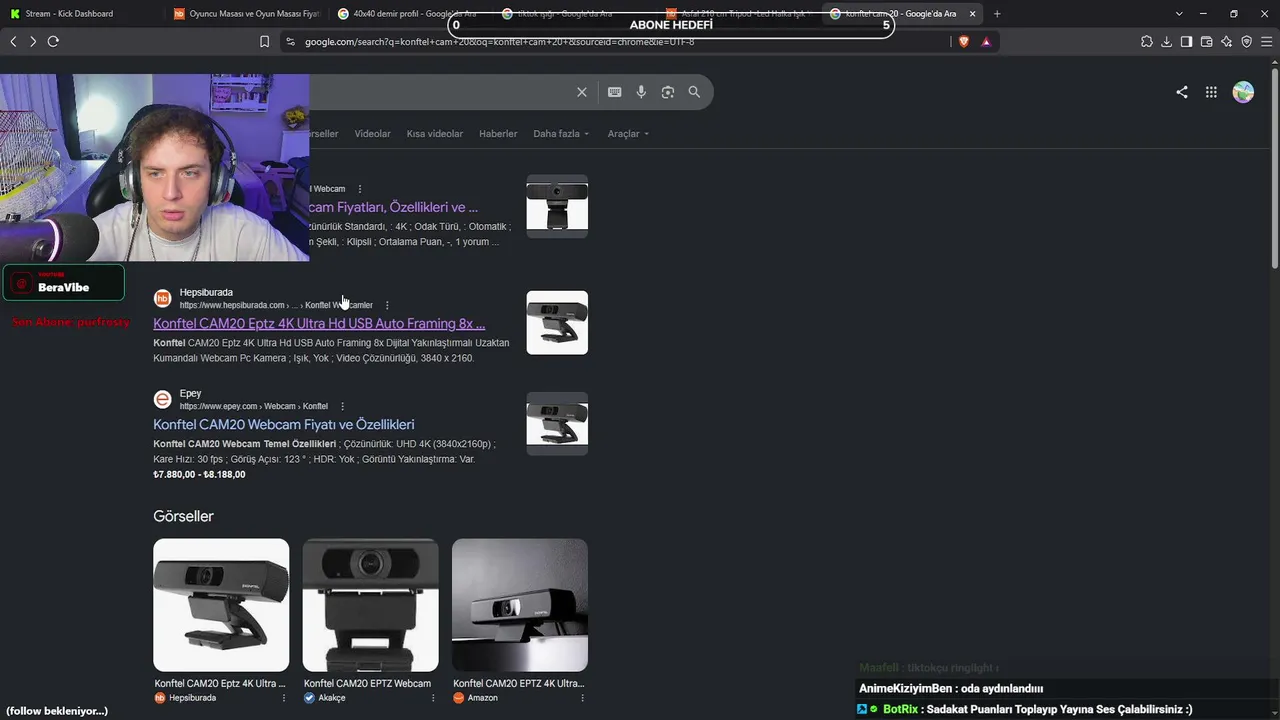Submit search with the magnifier icon
This screenshot has width=1280, height=720.
click(694, 92)
